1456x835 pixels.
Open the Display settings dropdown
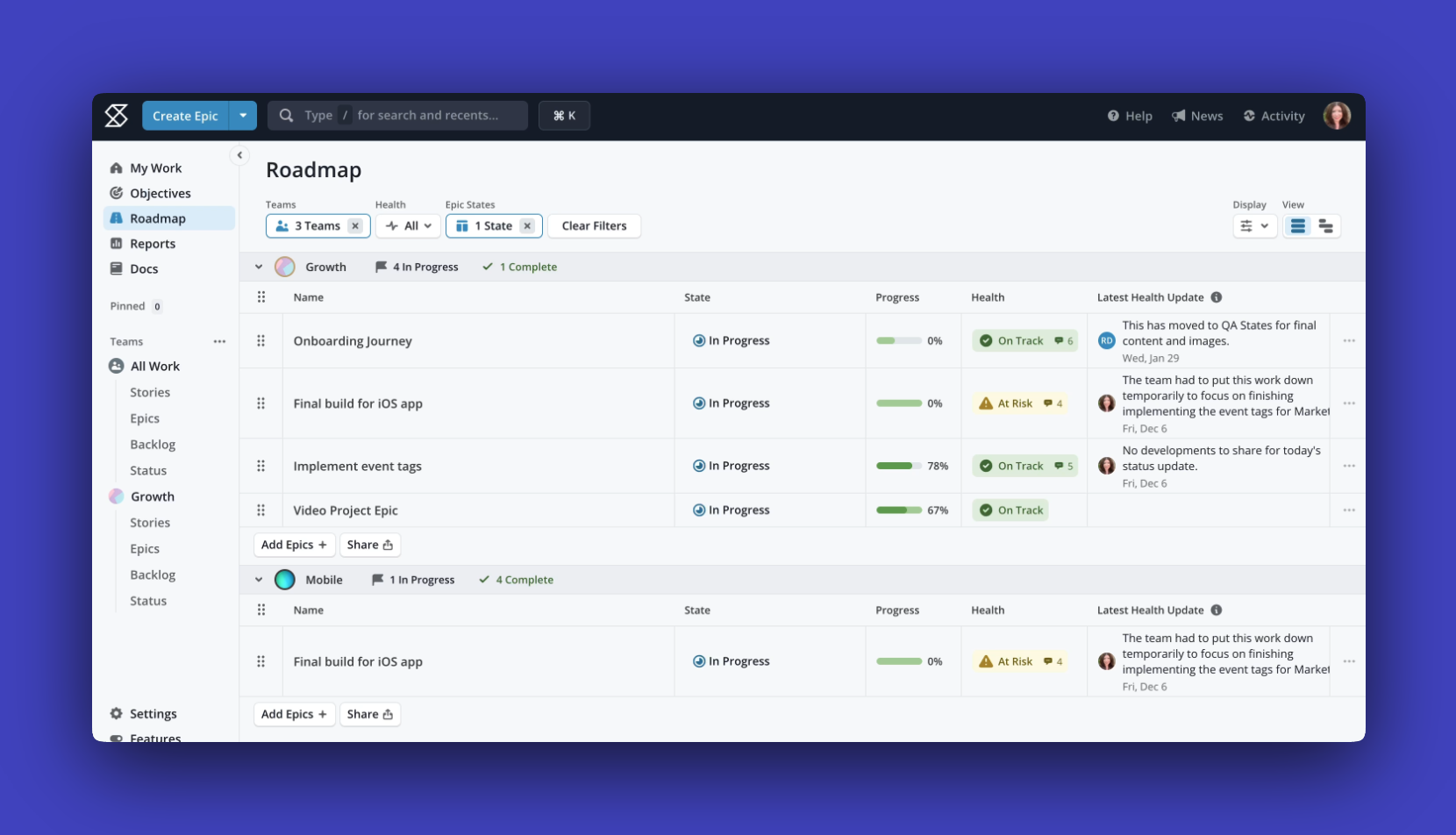click(1254, 225)
